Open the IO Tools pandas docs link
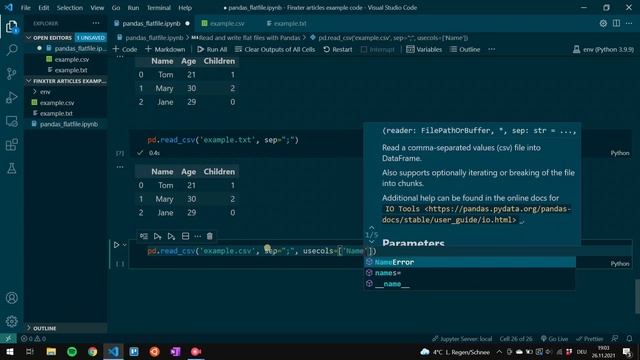 (476, 214)
